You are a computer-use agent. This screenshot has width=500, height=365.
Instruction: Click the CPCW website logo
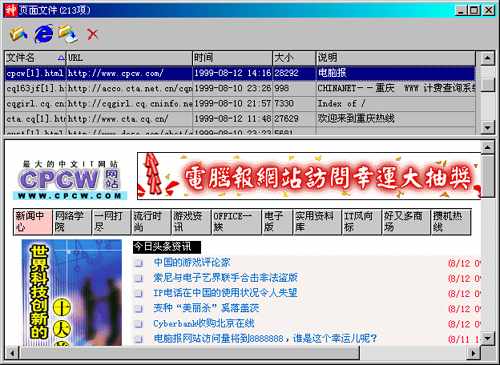coord(70,180)
